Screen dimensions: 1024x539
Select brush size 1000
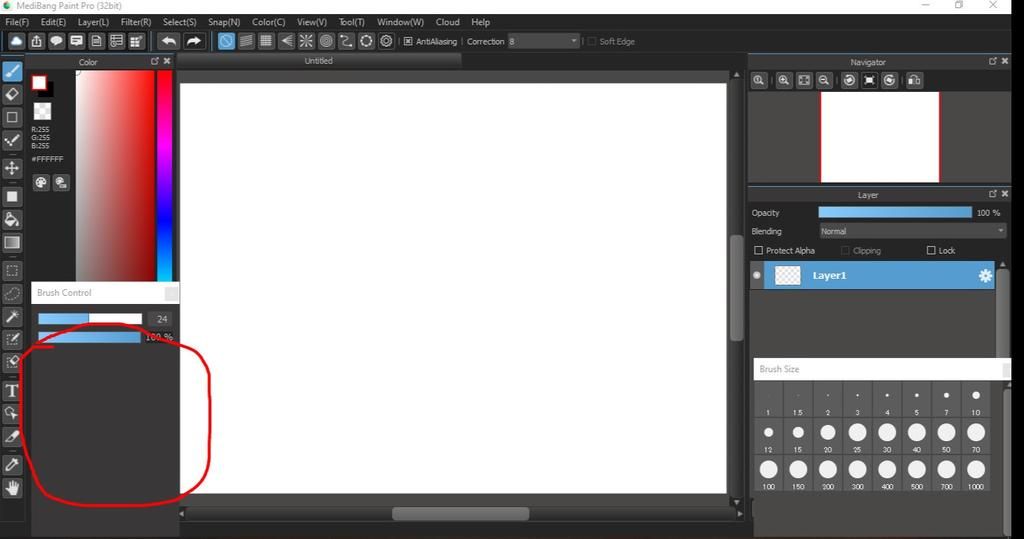point(976,474)
